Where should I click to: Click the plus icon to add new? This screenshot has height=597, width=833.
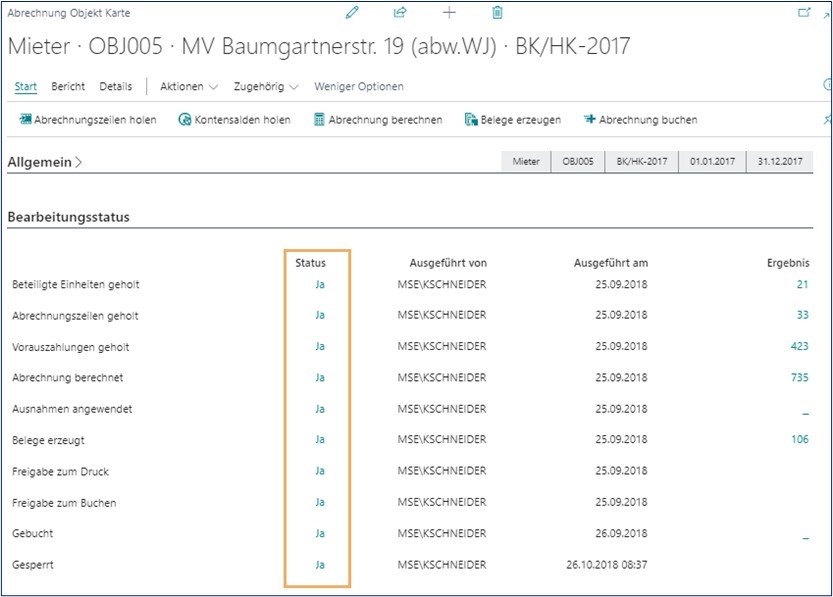(449, 13)
